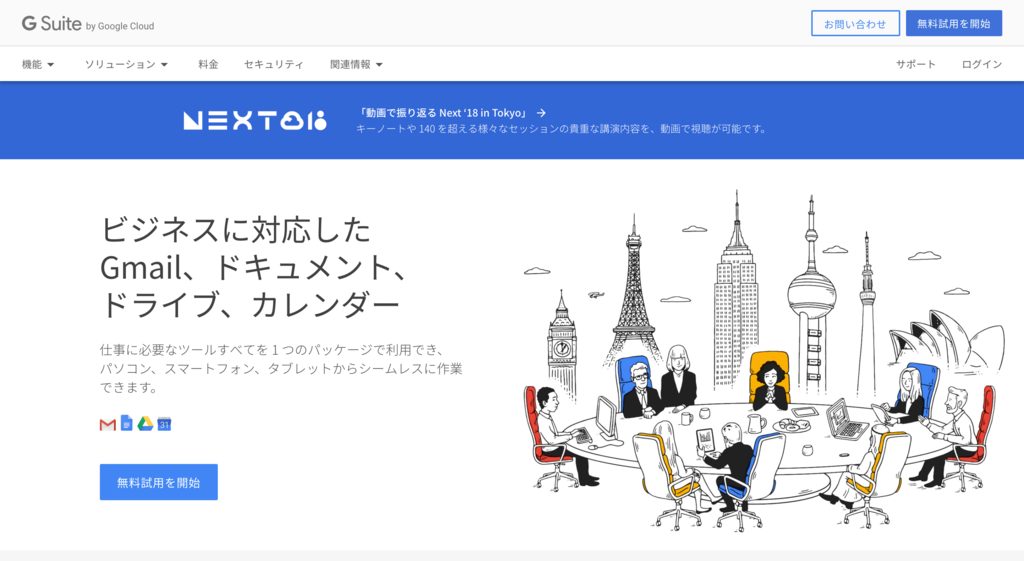Go to サポート
Image resolution: width=1024 pixels, height=561 pixels.
(916, 64)
